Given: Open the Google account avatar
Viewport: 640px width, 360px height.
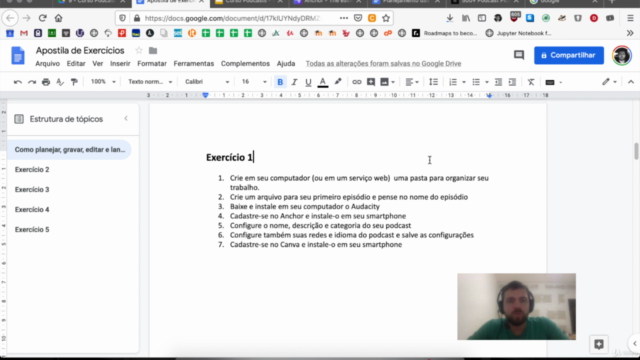Looking at the screenshot, I should click(622, 55).
